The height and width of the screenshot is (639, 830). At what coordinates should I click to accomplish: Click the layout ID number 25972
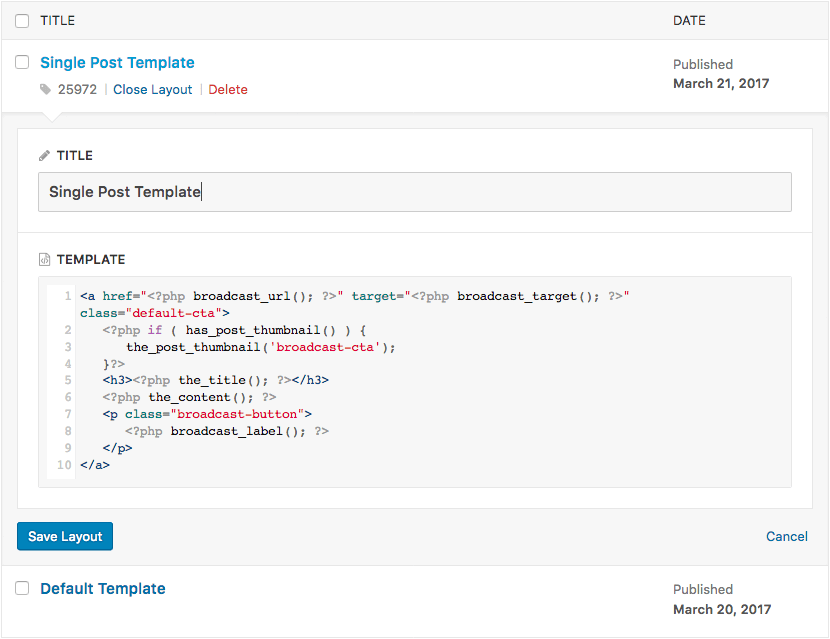pos(77,89)
